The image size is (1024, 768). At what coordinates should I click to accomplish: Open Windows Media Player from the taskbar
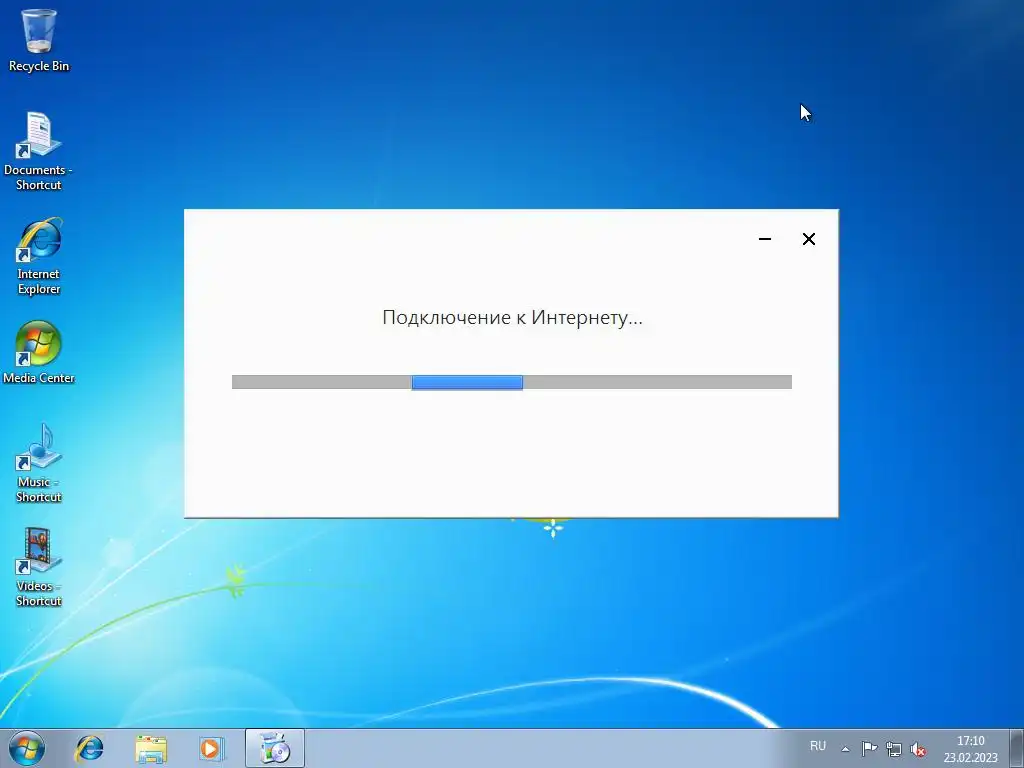coord(211,748)
